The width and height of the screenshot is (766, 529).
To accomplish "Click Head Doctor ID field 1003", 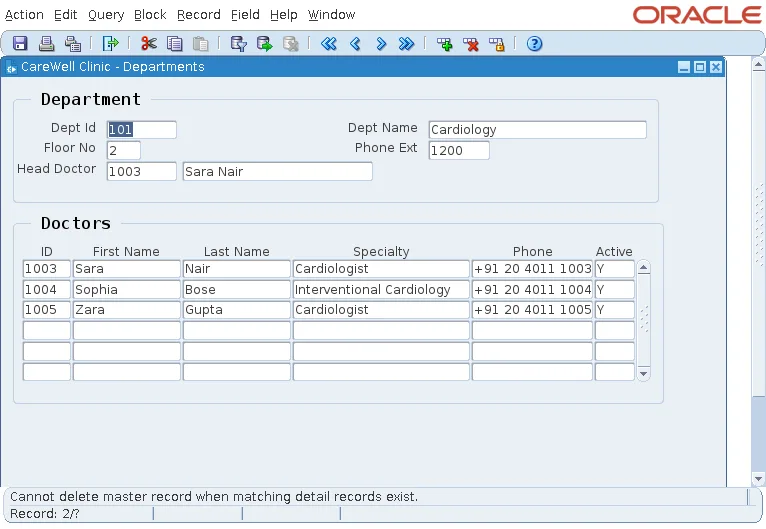I will [x=142, y=171].
